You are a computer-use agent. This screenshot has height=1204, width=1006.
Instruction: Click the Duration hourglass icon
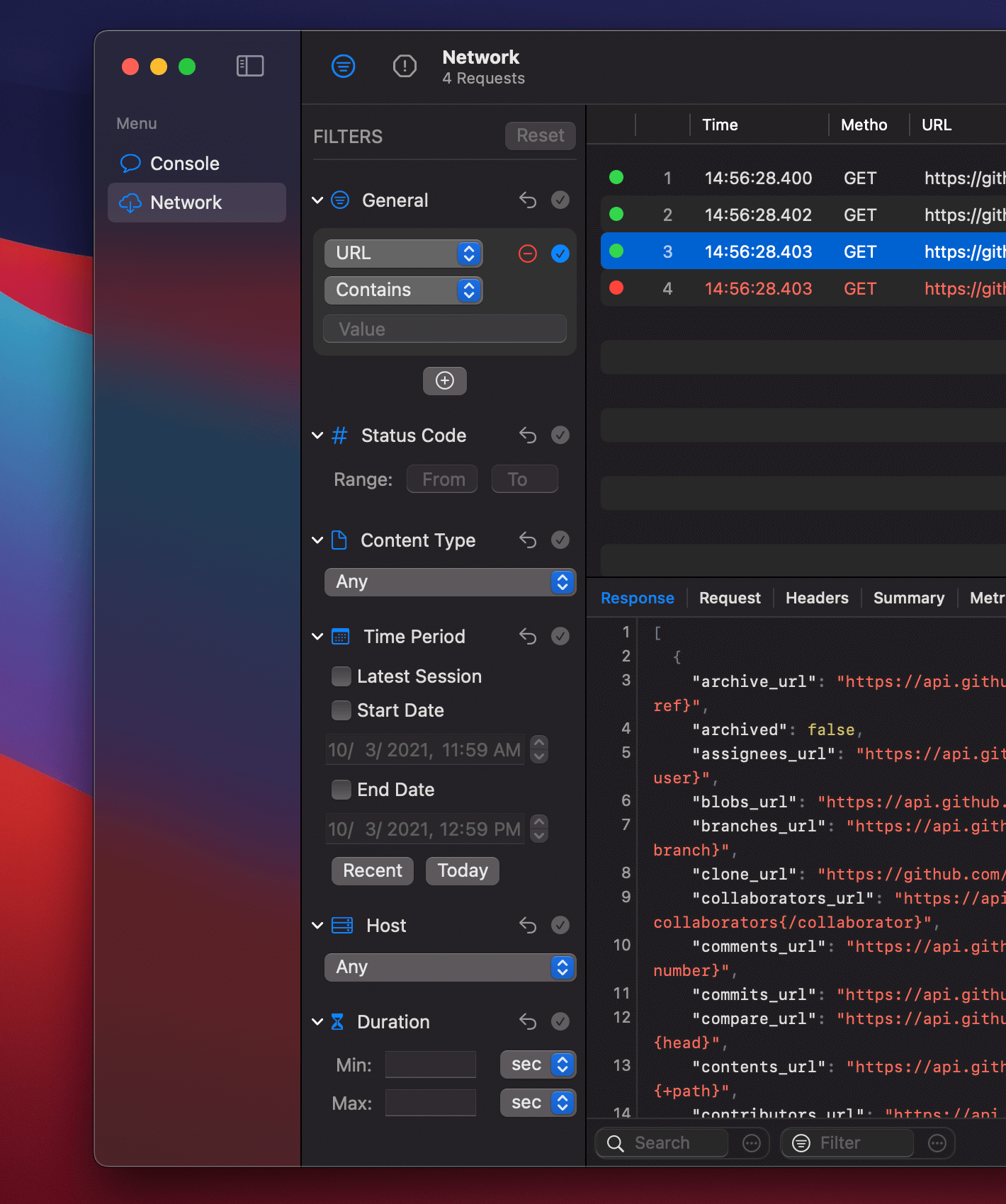(x=338, y=1021)
